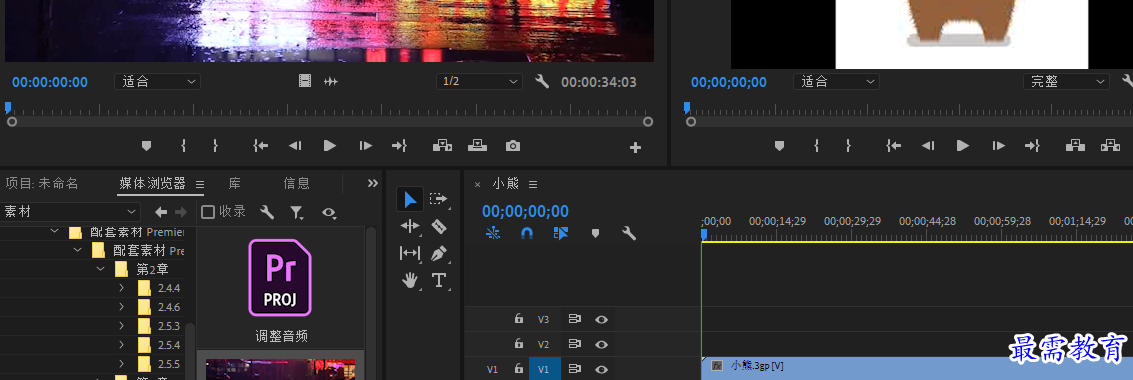Open the 库 tab
The height and width of the screenshot is (380, 1133).
tap(235, 183)
